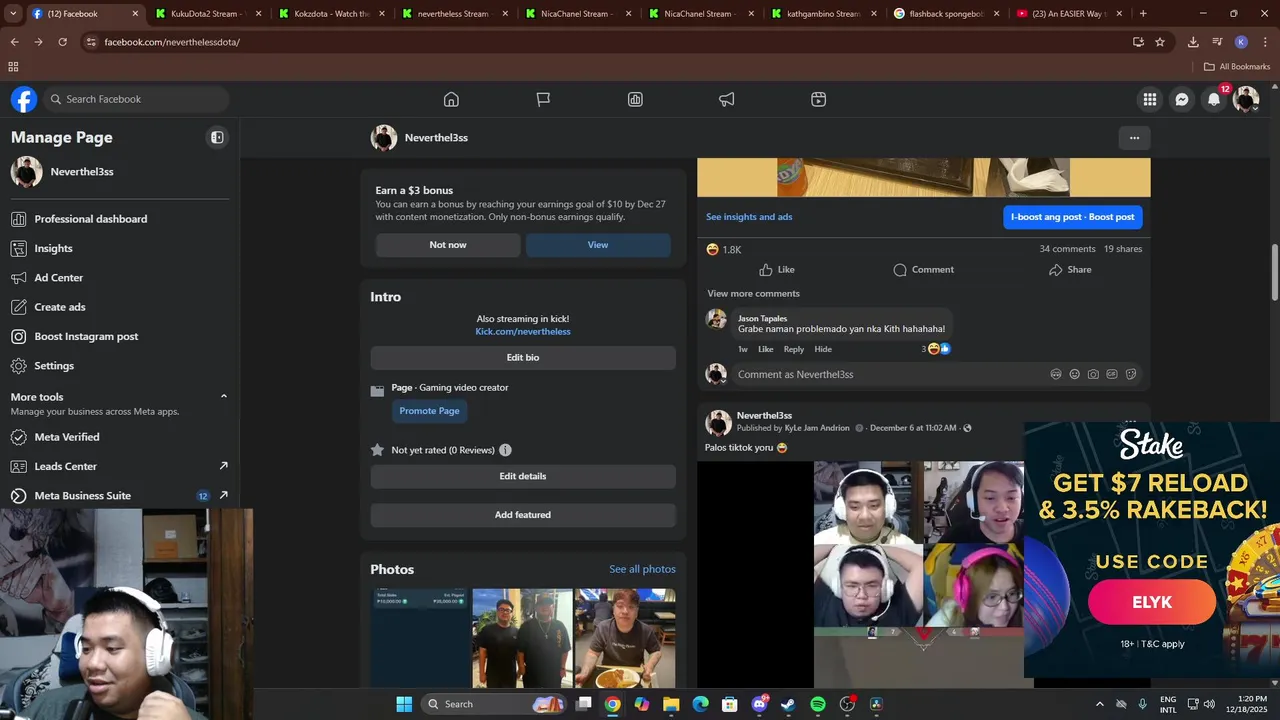Screen dimensions: 1280x720
Task: Open the avatar sticker icon in comment box
Action: (1056, 374)
